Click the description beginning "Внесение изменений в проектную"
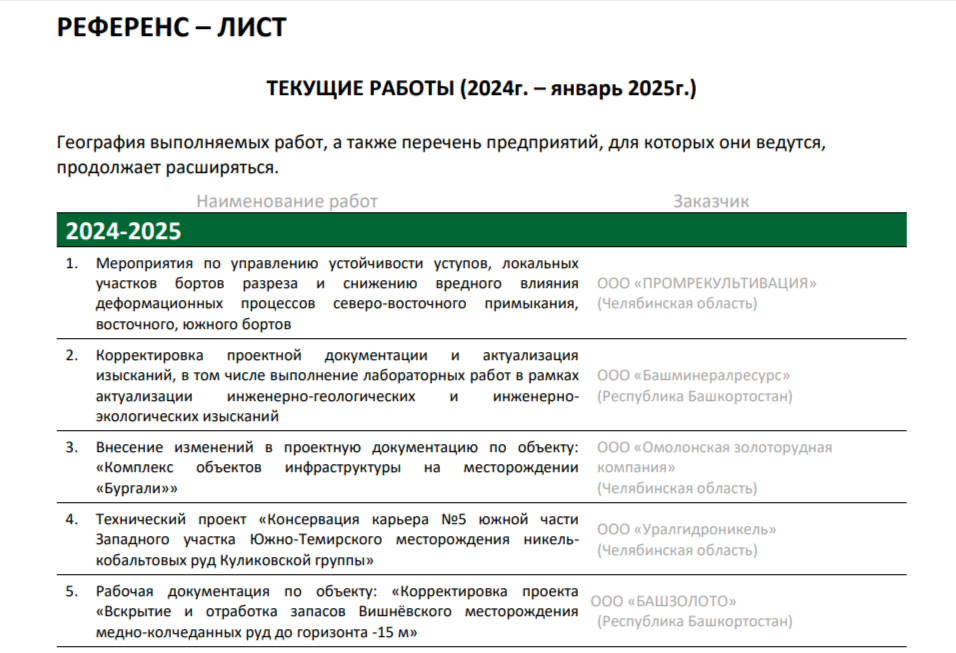The image size is (956, 653). tap(337, 468)
